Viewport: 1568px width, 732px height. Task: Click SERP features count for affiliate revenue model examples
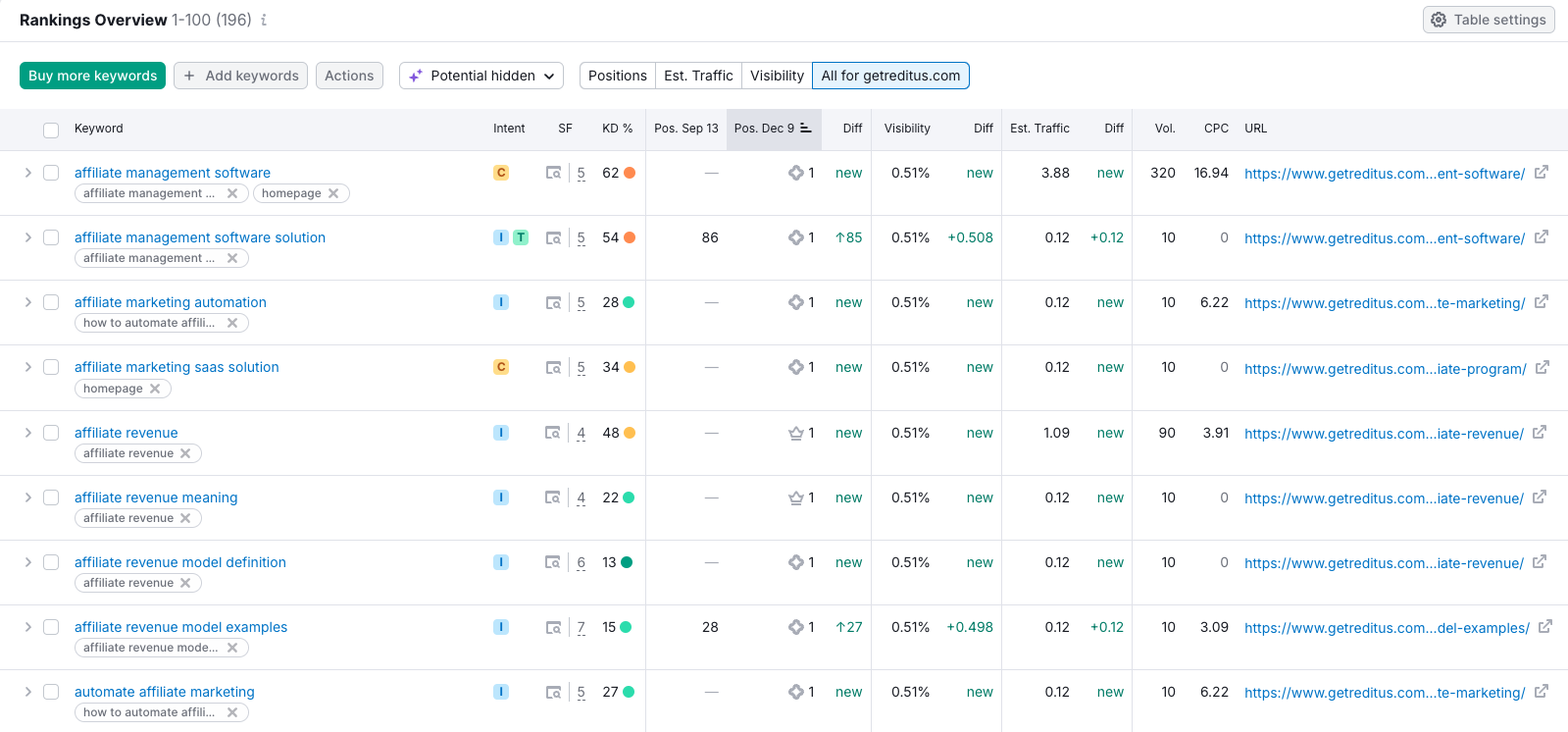pyautogui.click(x=582, y=627)
